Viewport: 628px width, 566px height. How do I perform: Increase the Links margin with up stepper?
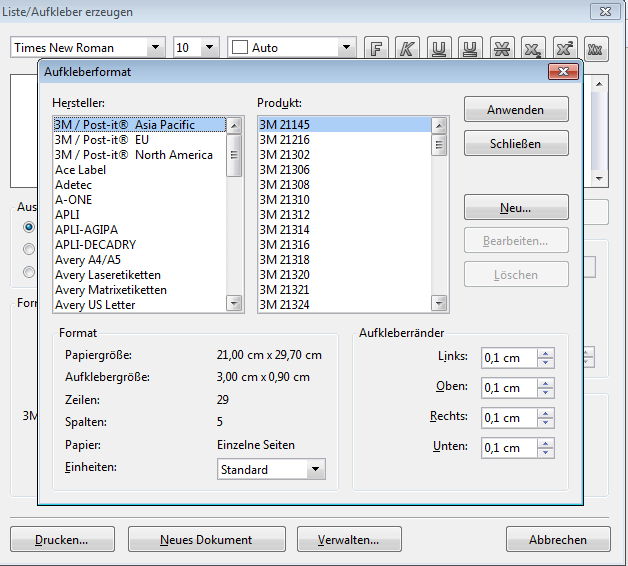point(545,353)
